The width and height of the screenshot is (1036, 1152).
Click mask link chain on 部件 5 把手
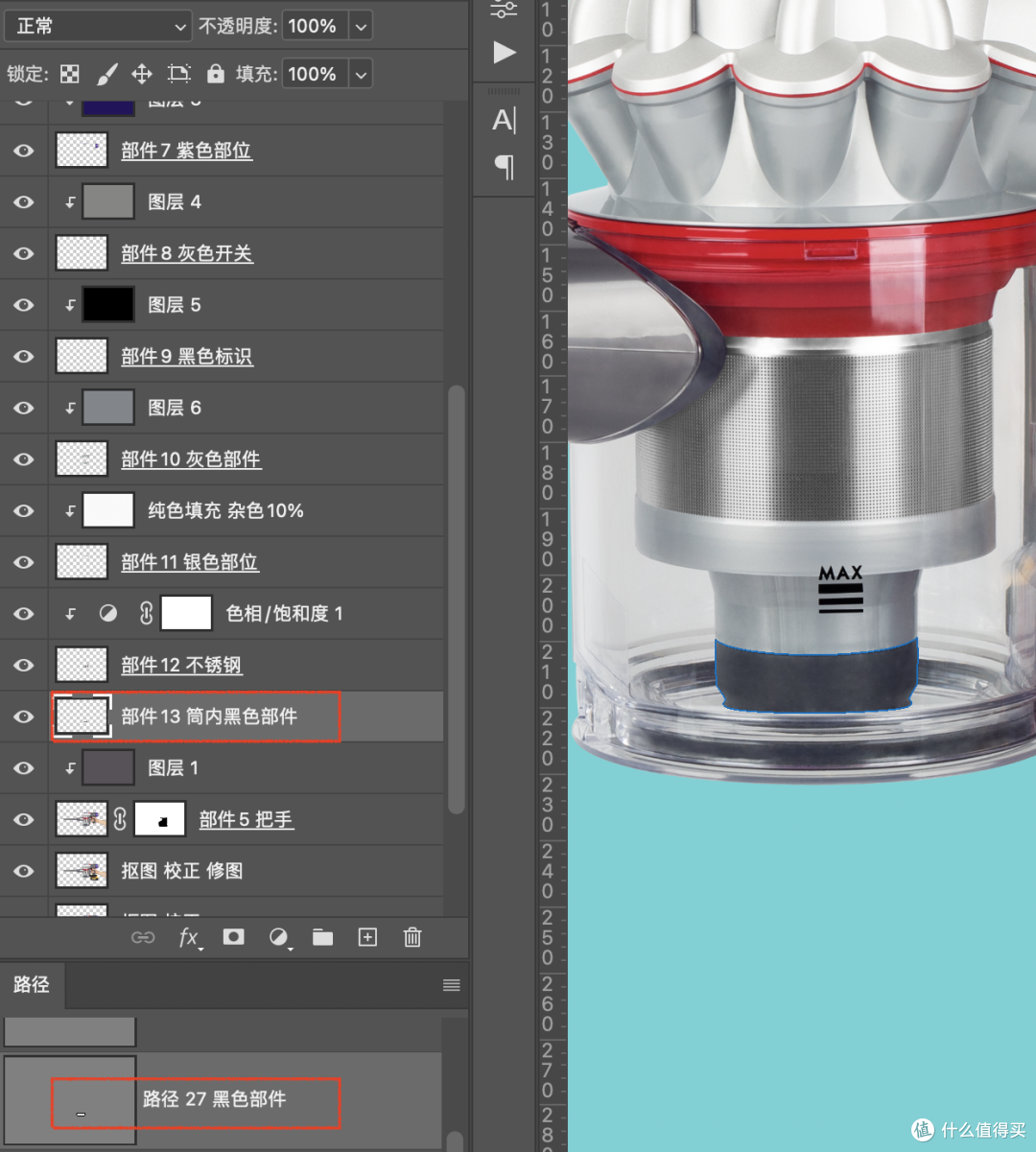(x=120, y=819)
